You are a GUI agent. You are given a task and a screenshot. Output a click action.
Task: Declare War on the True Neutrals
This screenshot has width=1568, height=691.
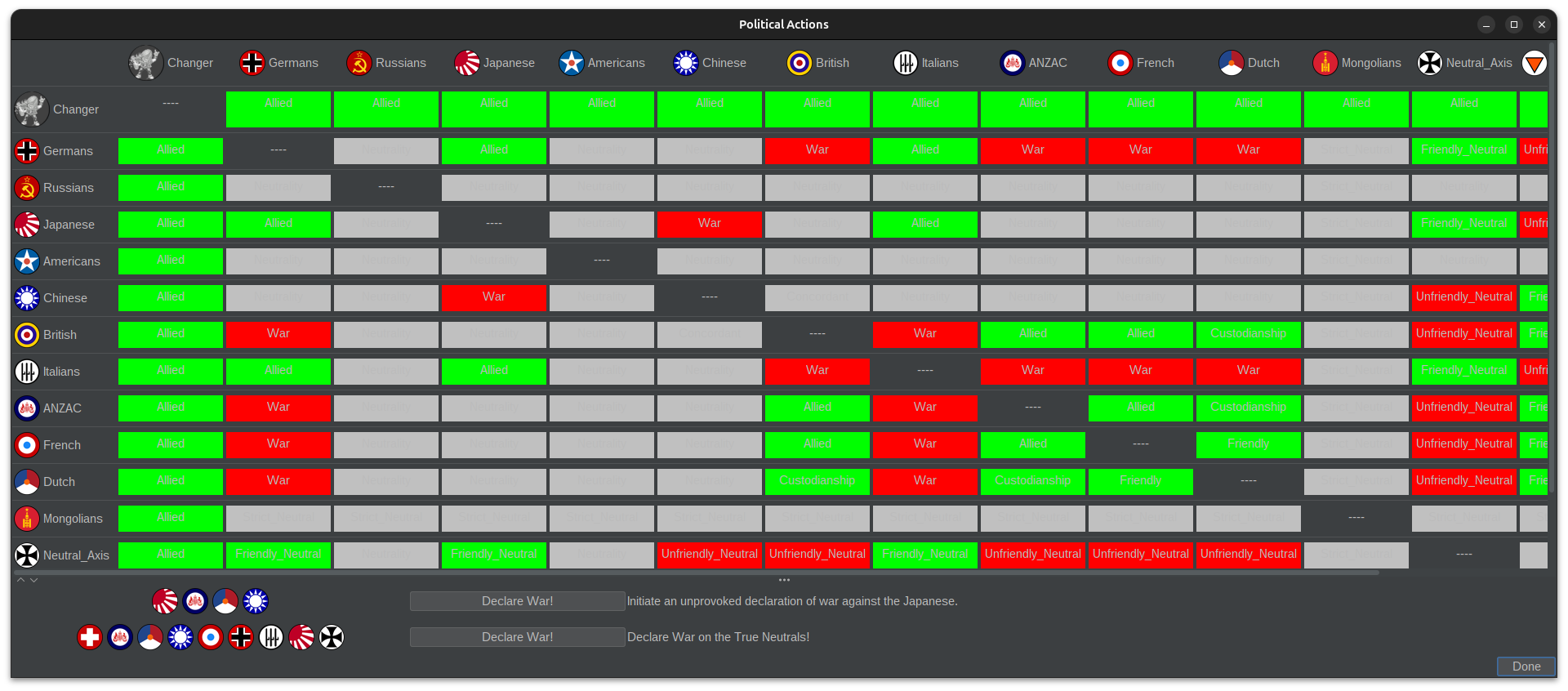pos(518,637)
